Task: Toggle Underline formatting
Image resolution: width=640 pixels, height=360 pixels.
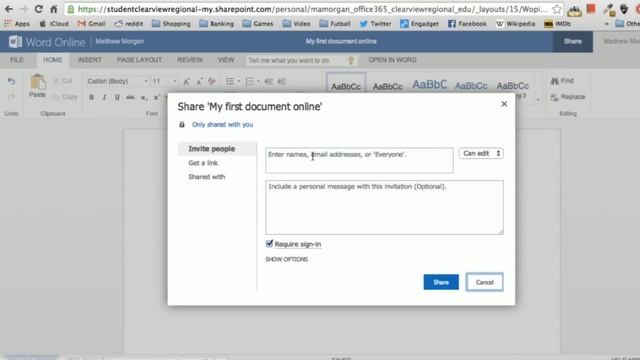Action: tap(117, 98)
